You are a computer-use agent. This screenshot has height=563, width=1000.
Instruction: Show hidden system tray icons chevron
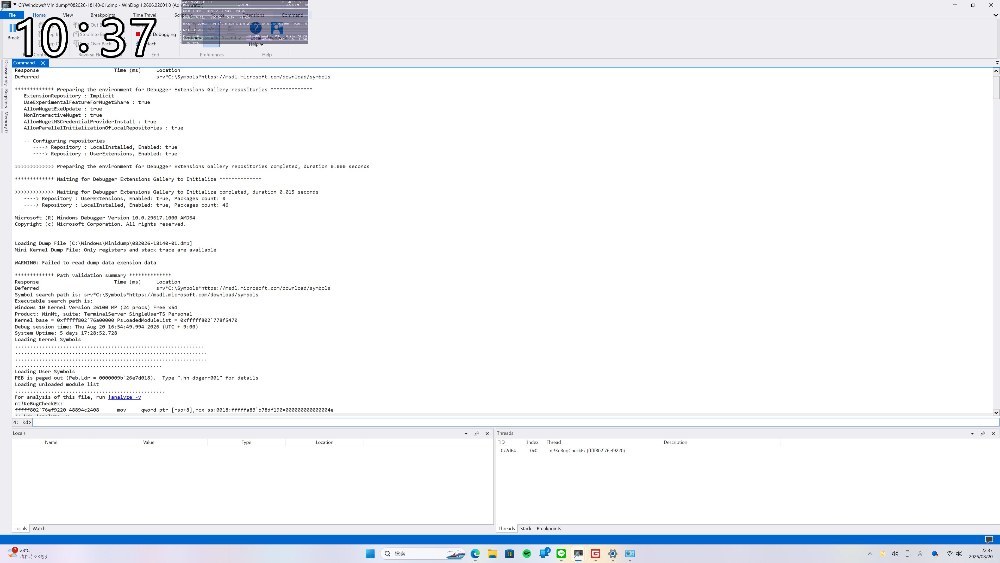coord(870,554)
